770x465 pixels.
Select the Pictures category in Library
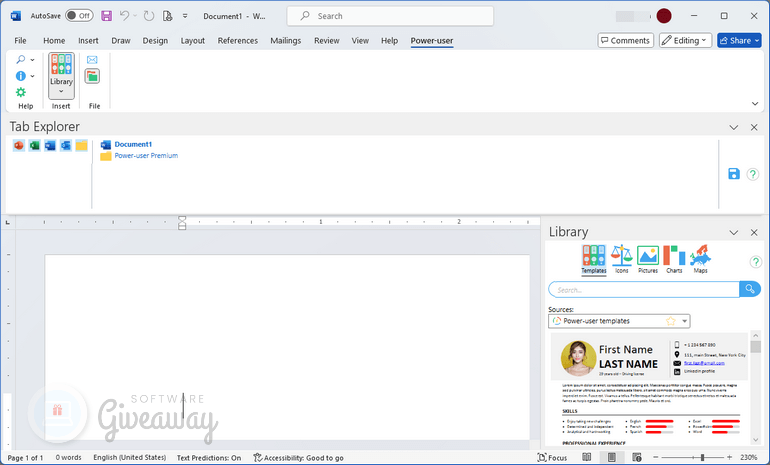(x=648, y=260)
